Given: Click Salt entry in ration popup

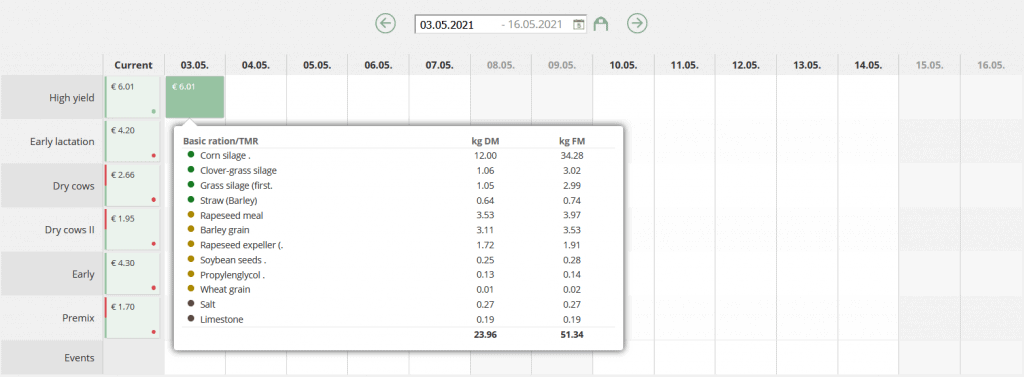Looking at the screenshot, I should pos(208,304).
